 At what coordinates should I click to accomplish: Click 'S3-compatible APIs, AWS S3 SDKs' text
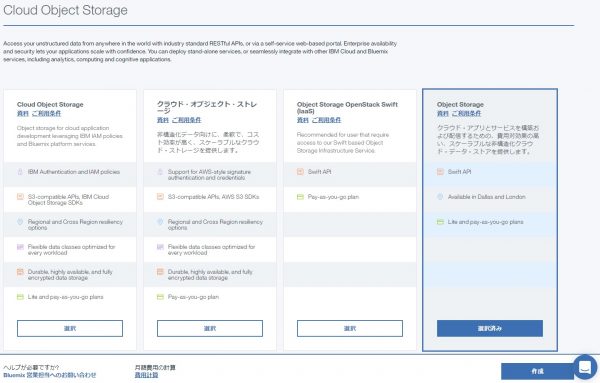(213, 197)
